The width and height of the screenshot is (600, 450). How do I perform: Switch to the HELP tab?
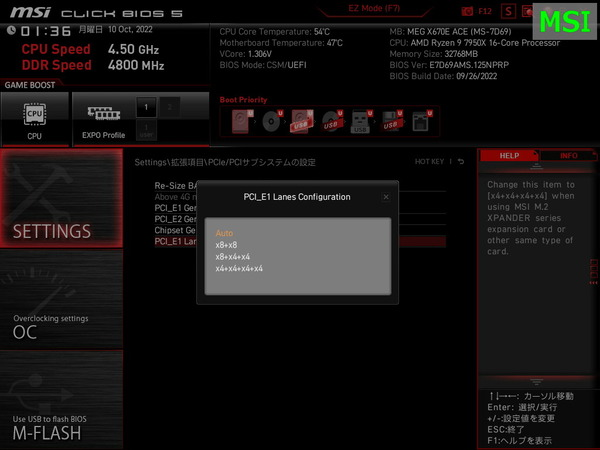(509, 156)
